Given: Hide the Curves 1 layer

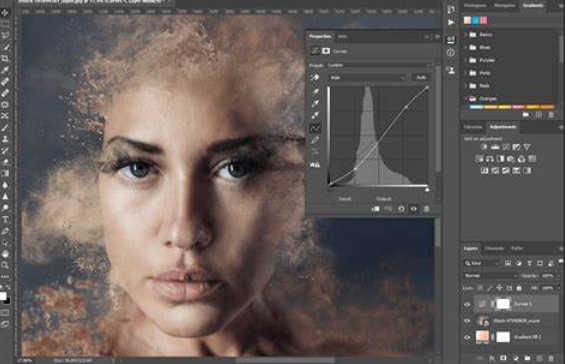Looking at the screenshot, I should click(x=467, y=304).
